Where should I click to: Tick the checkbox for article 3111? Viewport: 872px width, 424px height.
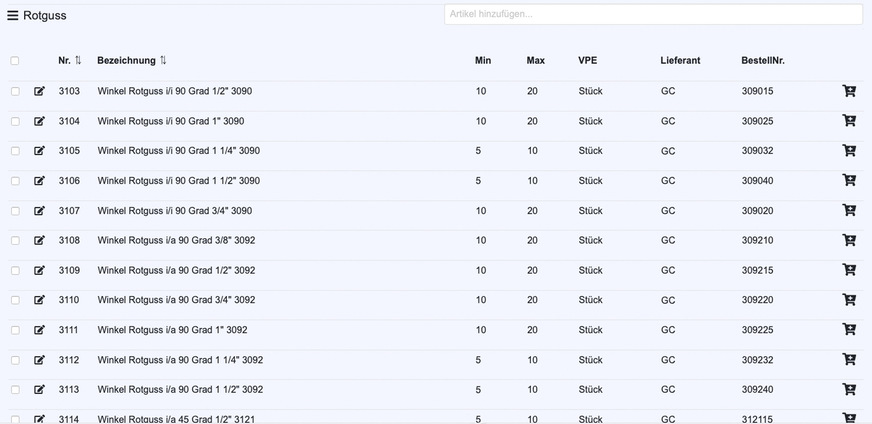pos(15,330)
